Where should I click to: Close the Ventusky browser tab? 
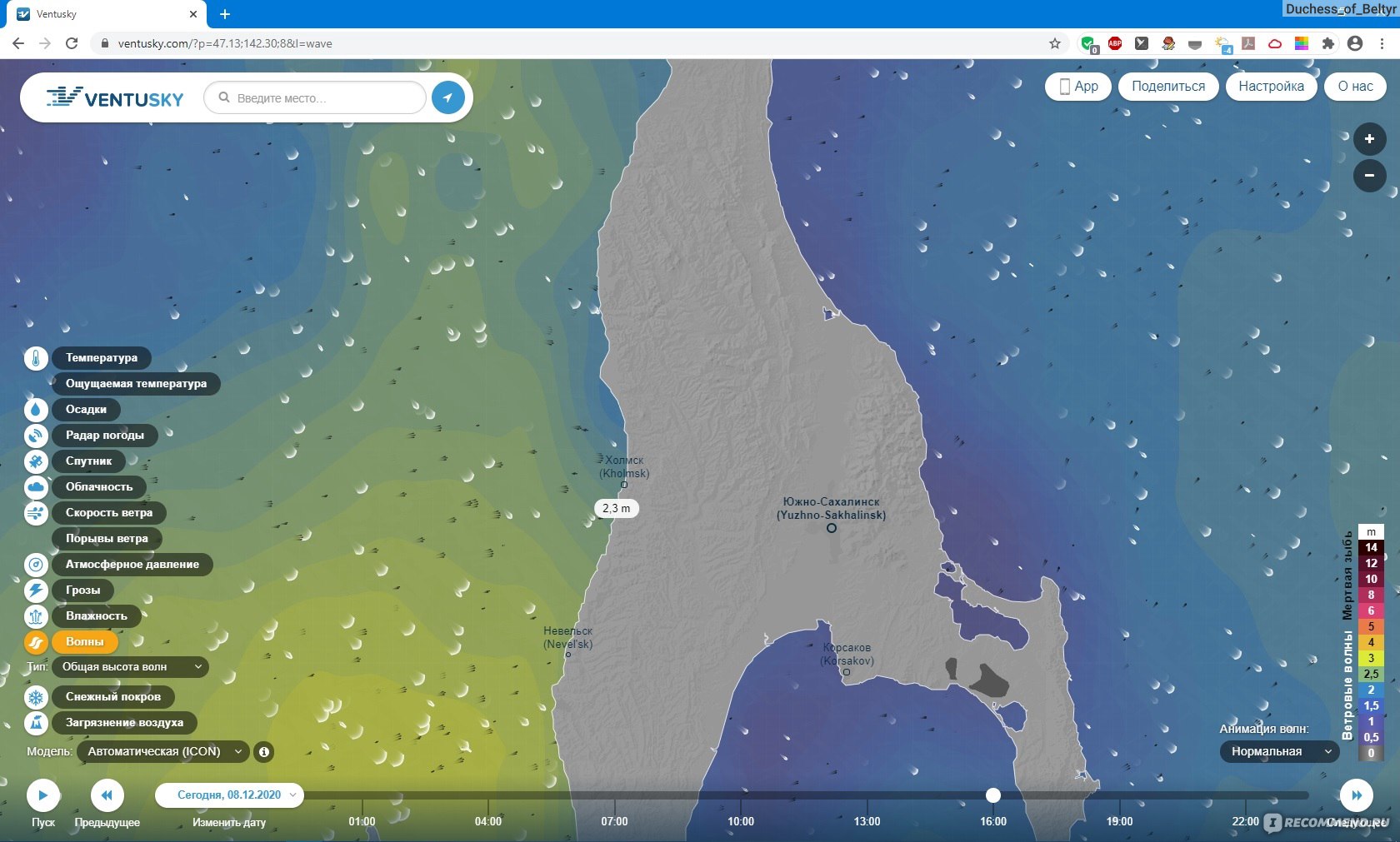tap(193, 14)
